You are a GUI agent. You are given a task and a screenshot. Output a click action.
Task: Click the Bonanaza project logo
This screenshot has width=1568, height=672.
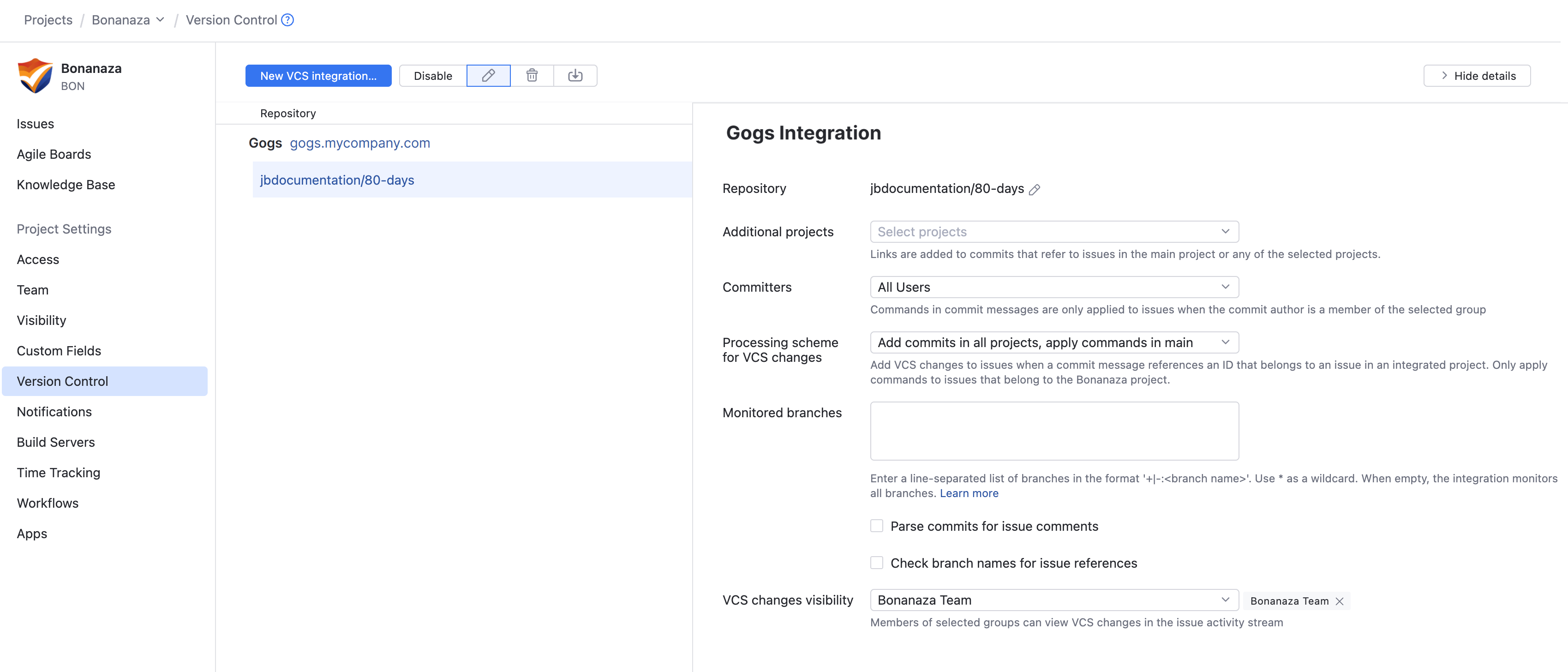point(35,75)
